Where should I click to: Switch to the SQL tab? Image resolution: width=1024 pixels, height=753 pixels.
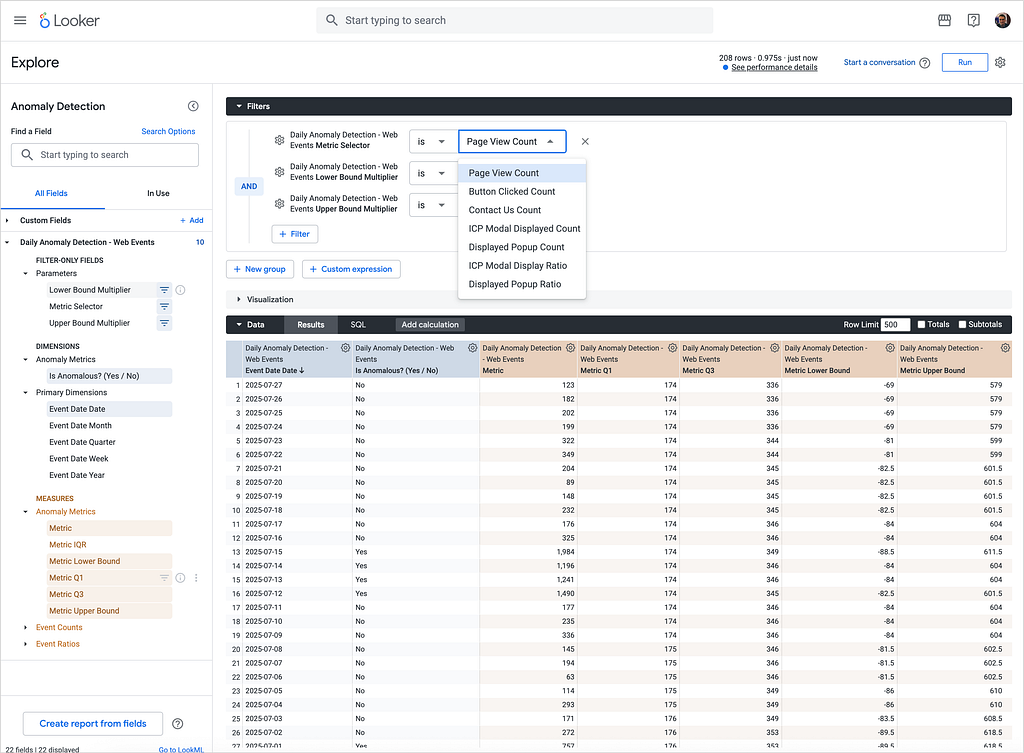(x=358, y=325)
